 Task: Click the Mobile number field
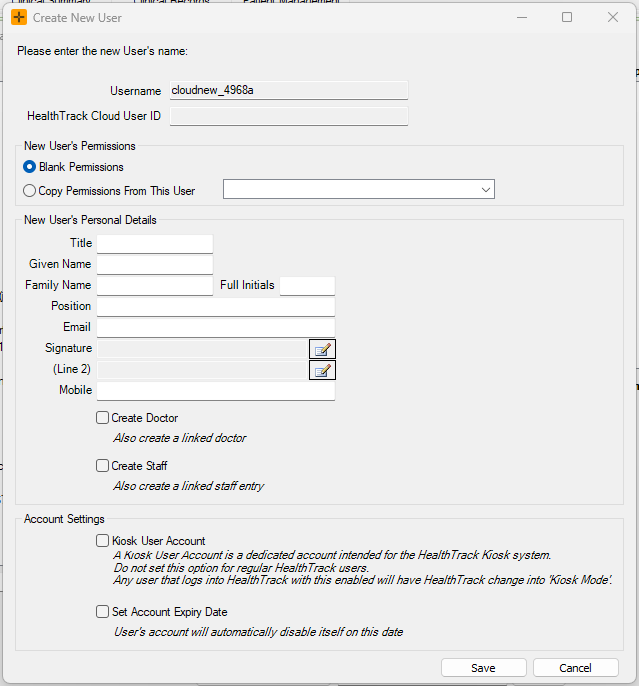[216, 391]
